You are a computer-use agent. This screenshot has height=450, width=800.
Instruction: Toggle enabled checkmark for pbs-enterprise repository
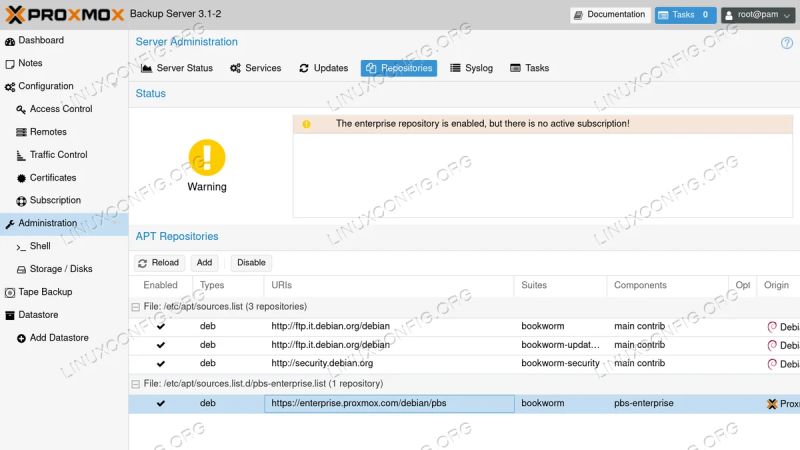pyautogui.click(x=161, y=404)
